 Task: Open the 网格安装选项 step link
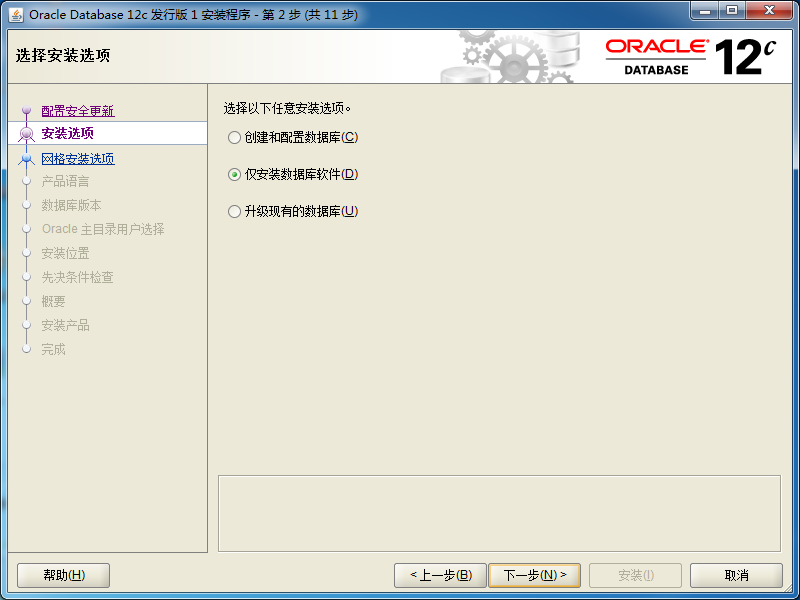[78, 159]
